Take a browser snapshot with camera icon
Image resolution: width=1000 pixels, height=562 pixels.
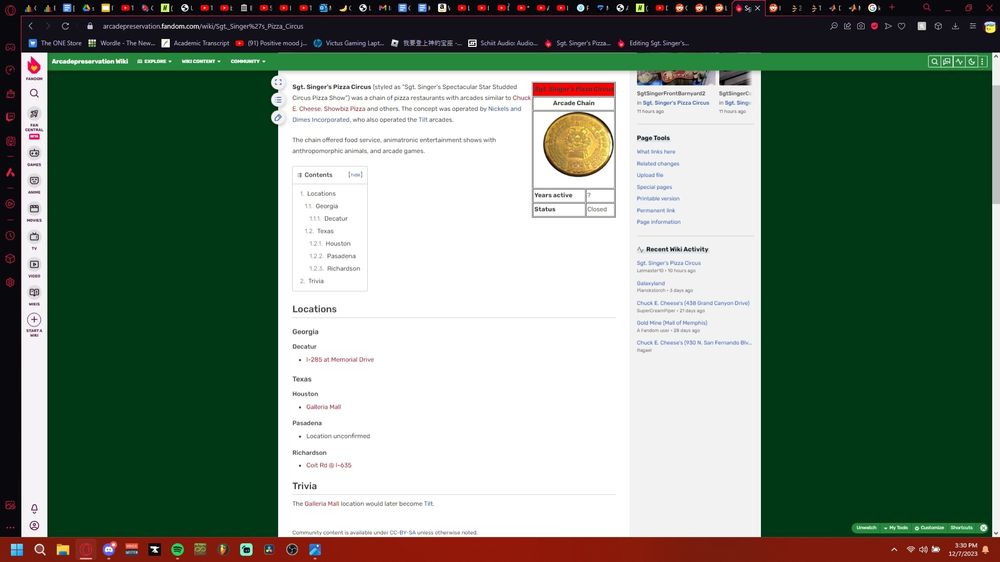pos(861,26)
